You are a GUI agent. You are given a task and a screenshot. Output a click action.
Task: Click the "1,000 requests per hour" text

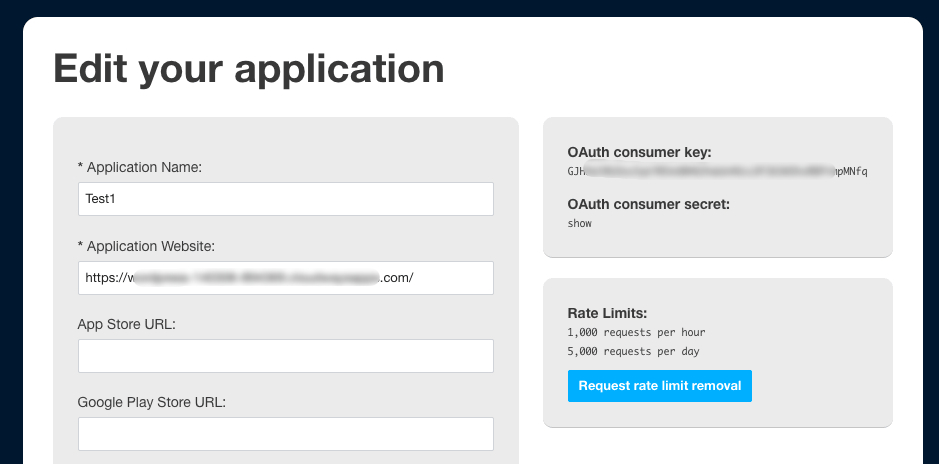[x=637, y=332]
